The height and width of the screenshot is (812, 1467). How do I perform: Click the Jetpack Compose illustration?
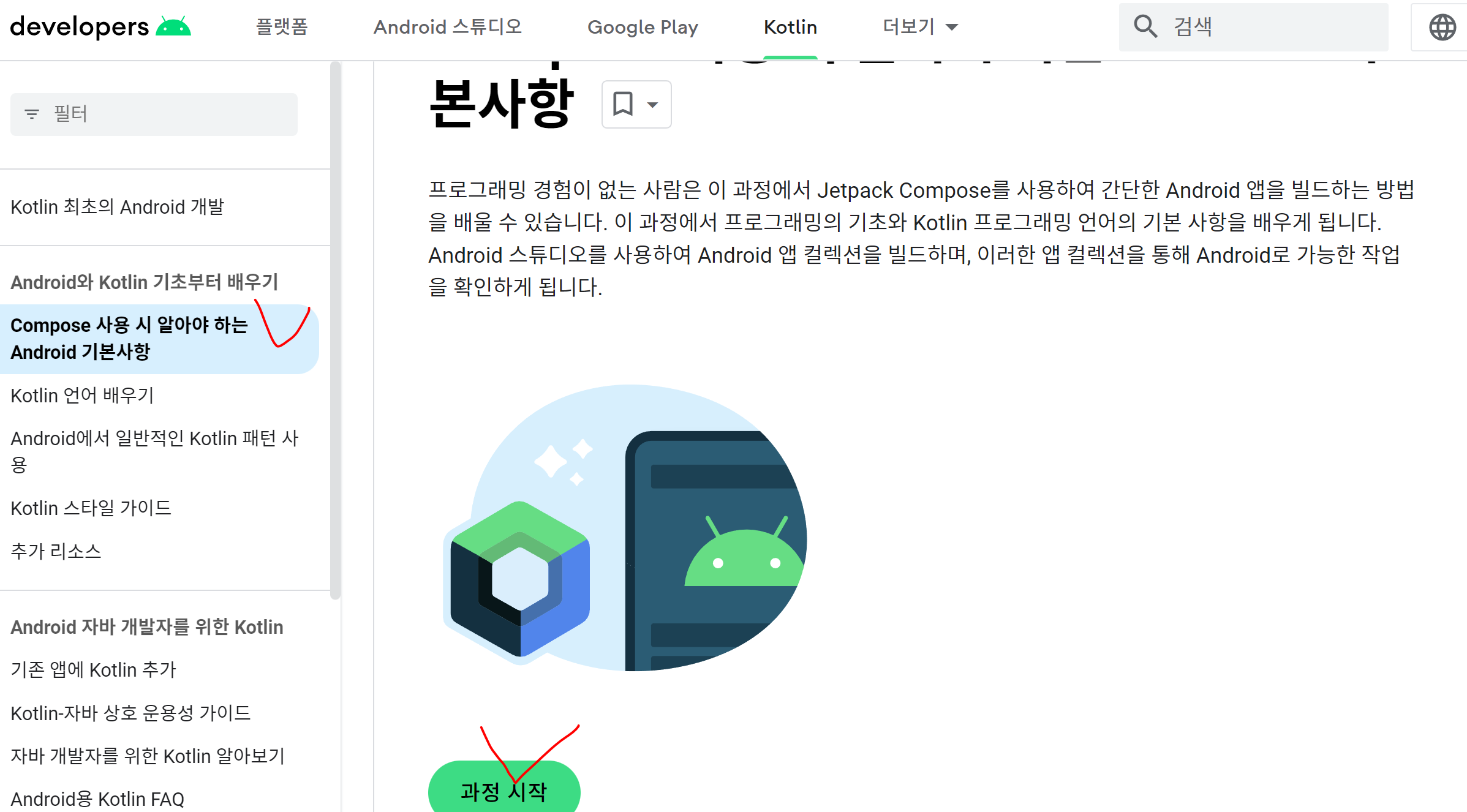tap(625, 528)
